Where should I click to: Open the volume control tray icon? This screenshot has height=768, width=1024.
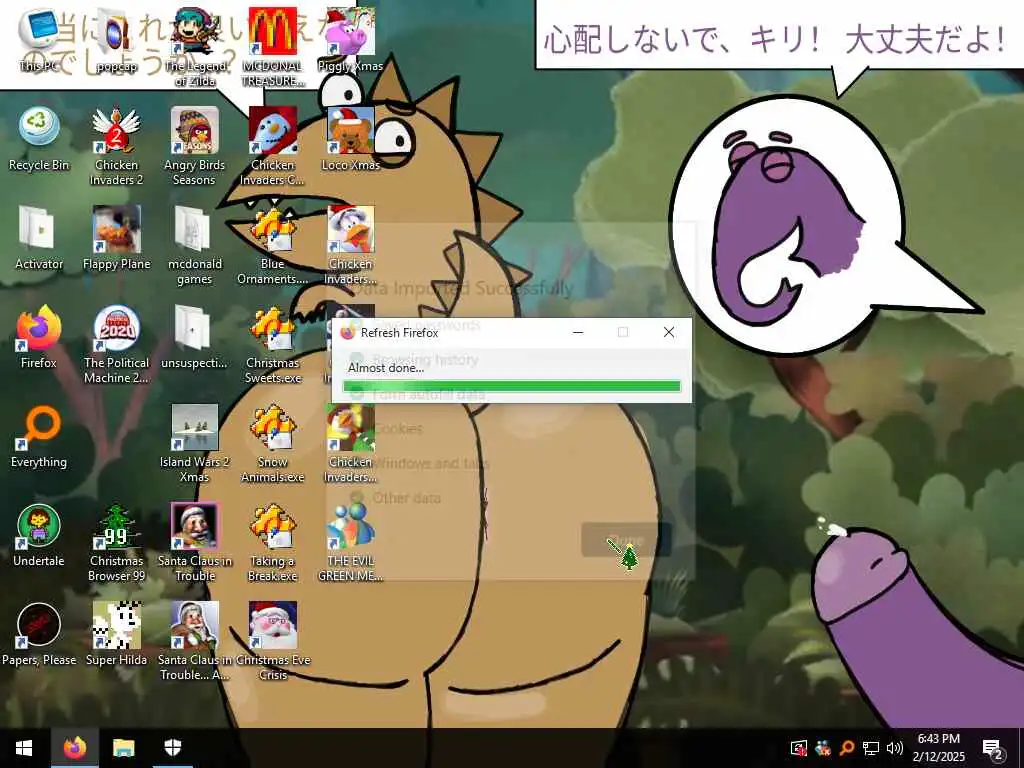point(895,748)
